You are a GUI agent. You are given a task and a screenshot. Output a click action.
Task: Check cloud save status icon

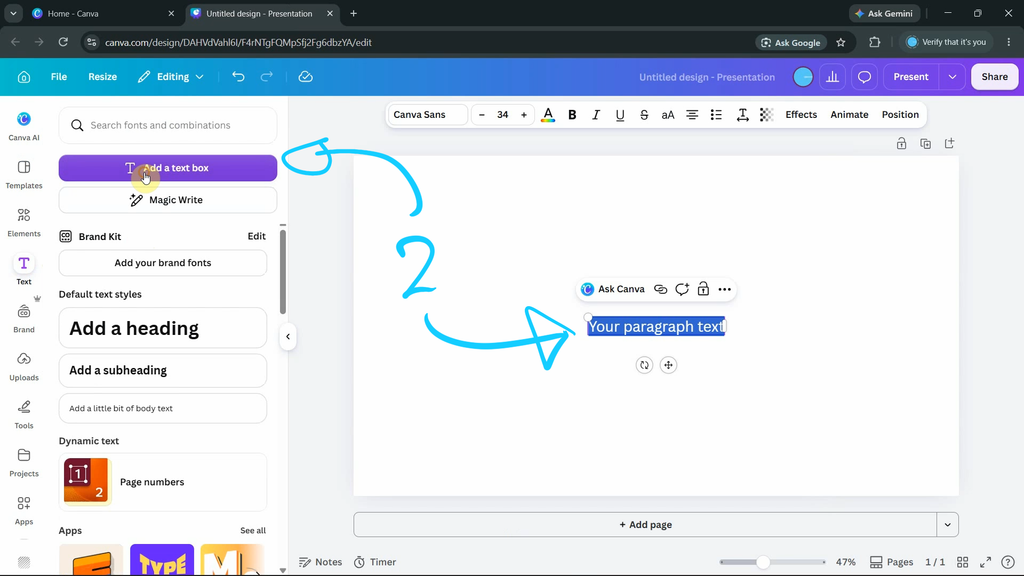[306, 77]
